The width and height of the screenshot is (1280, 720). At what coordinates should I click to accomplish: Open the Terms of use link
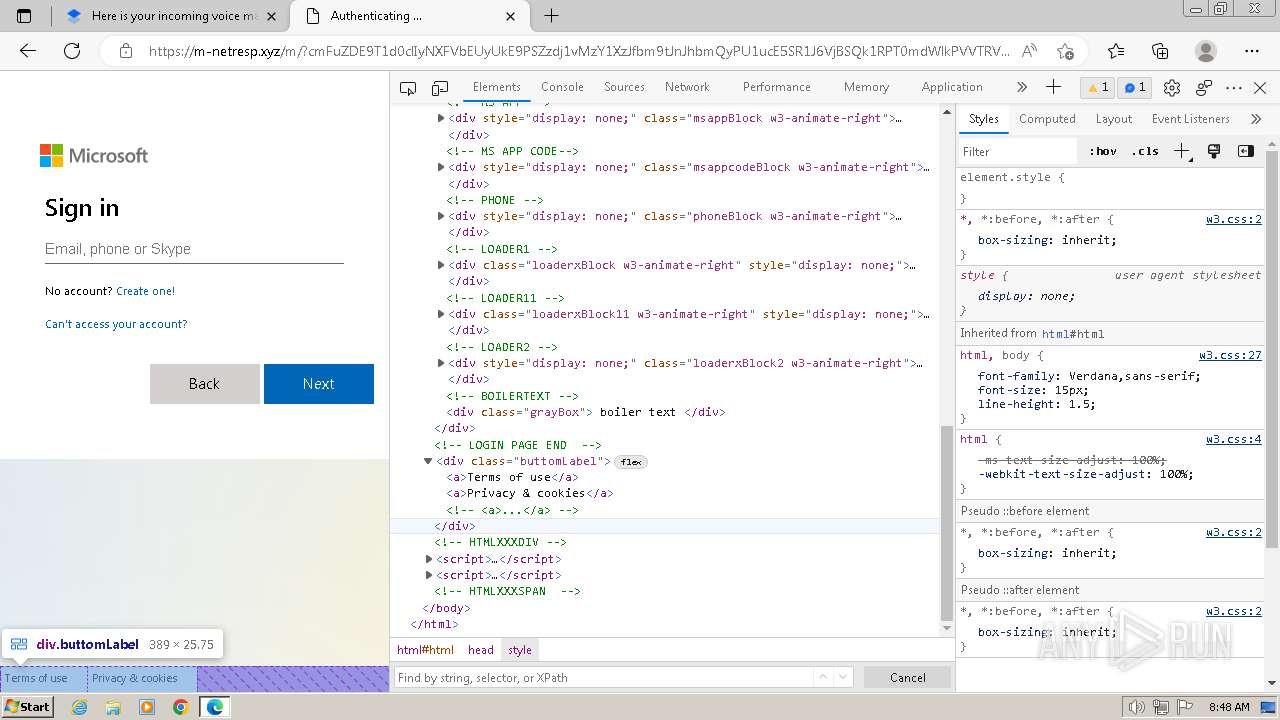pyautogui.click(x=36, y=678)
